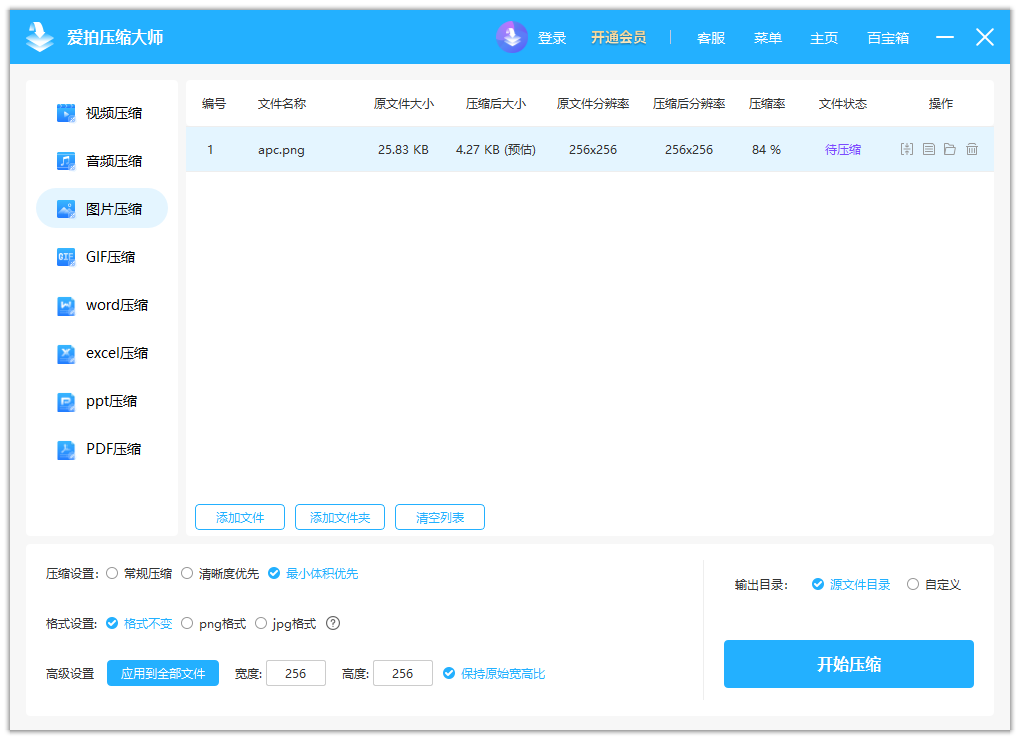This screenshot has width=1020, height=740.
Task: Open the 百宝箱 toolbox menu
Action: click(x=888, y=38)
